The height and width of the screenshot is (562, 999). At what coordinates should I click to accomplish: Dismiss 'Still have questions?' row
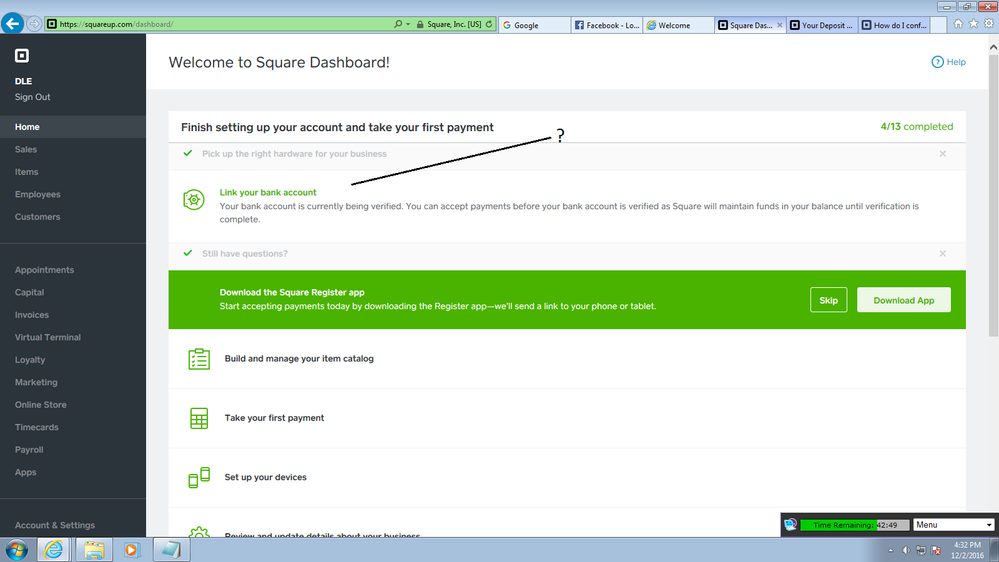[x=942, y=254]
